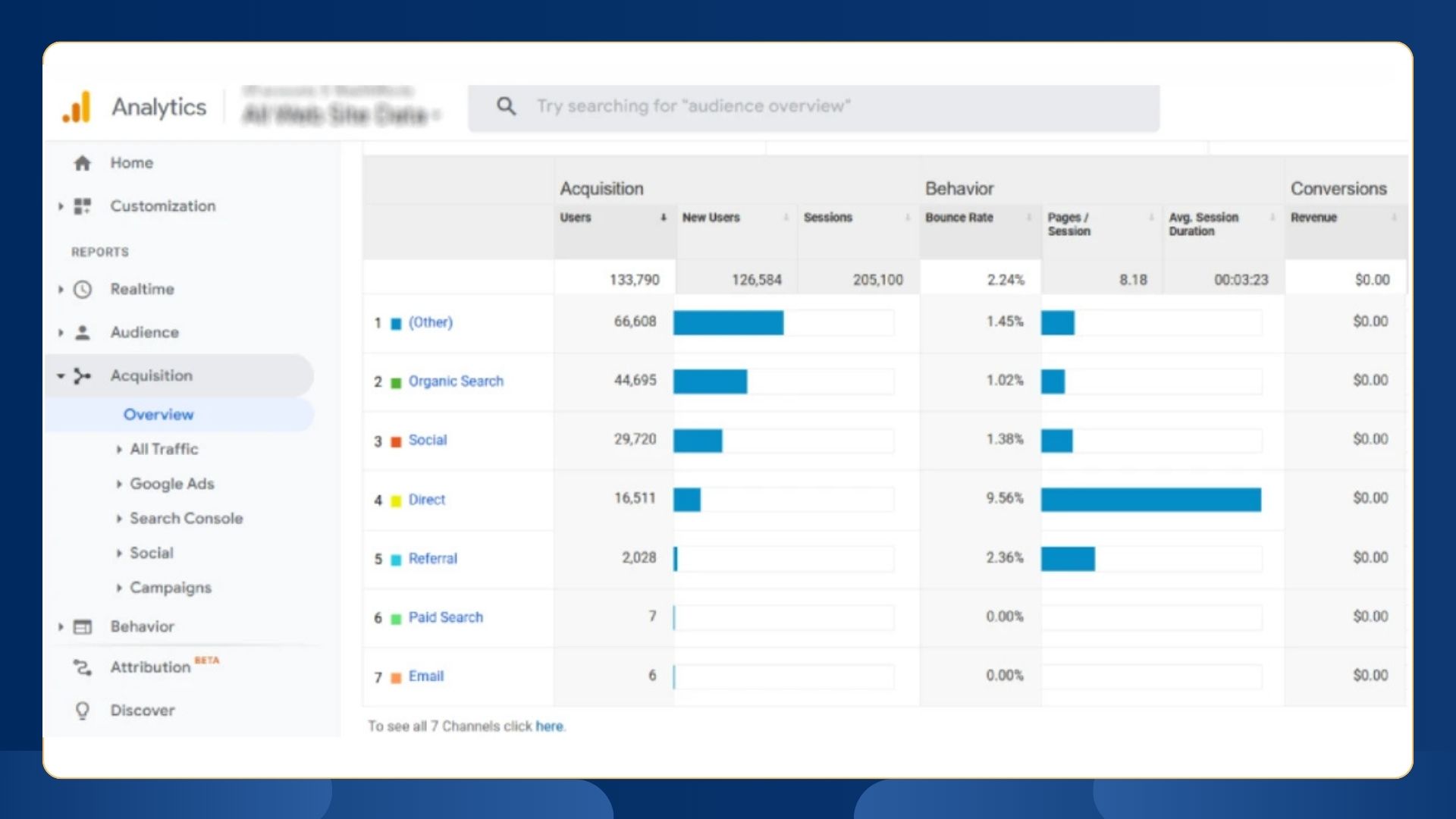Viewport: 1456px width, 819px height.
Task: Click the Direct bounce rate 9.56%
Action: click(1005, 498)
